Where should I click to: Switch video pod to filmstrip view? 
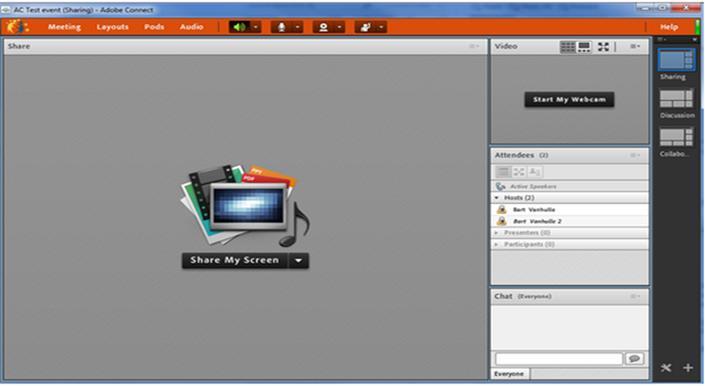pyautogui.click(x=584, y=47)
